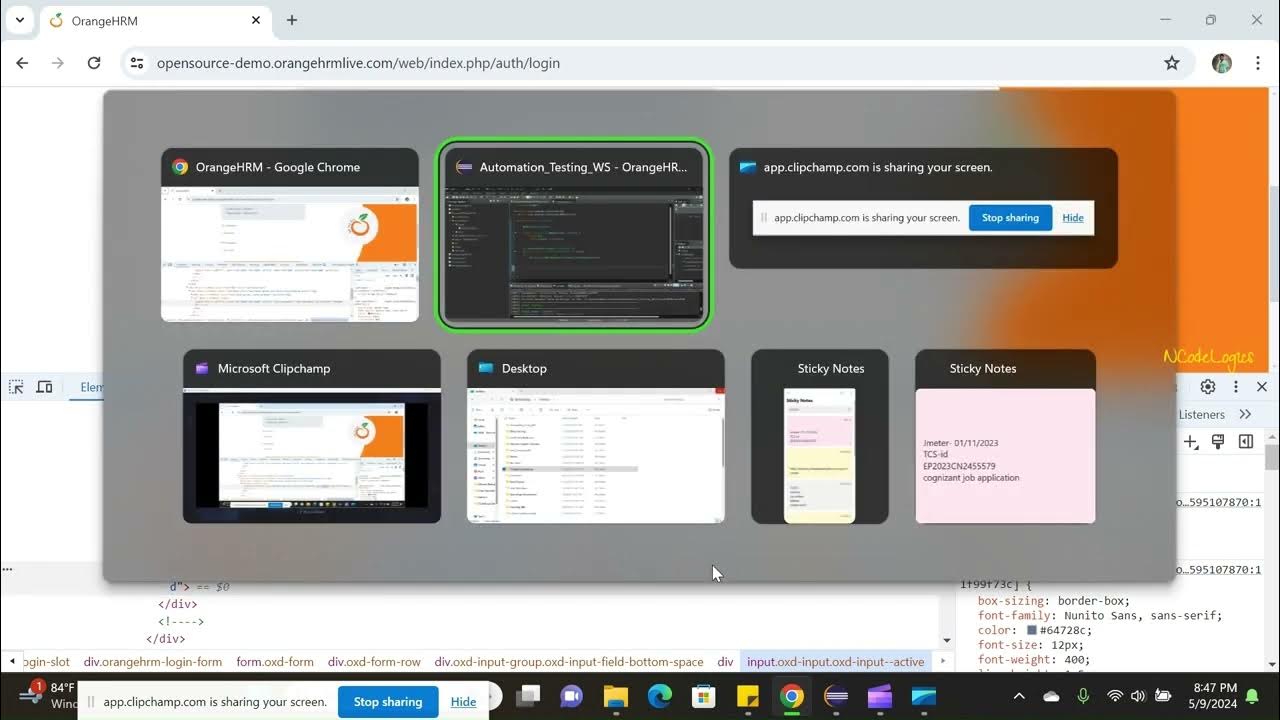Open the Chrome profile avatar
The image size is (1280, 720).
tap(1222, 63)
